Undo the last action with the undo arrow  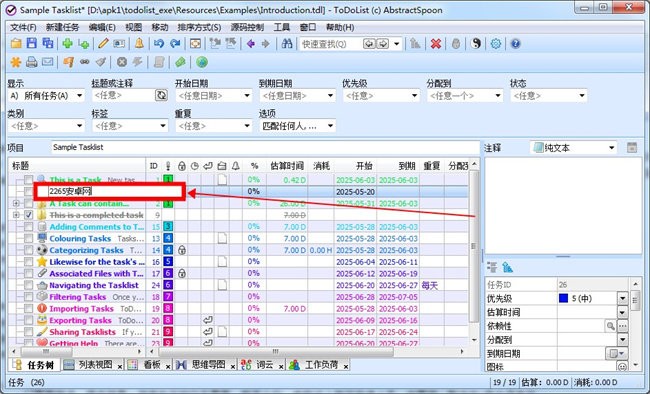[x=159, y=44]
